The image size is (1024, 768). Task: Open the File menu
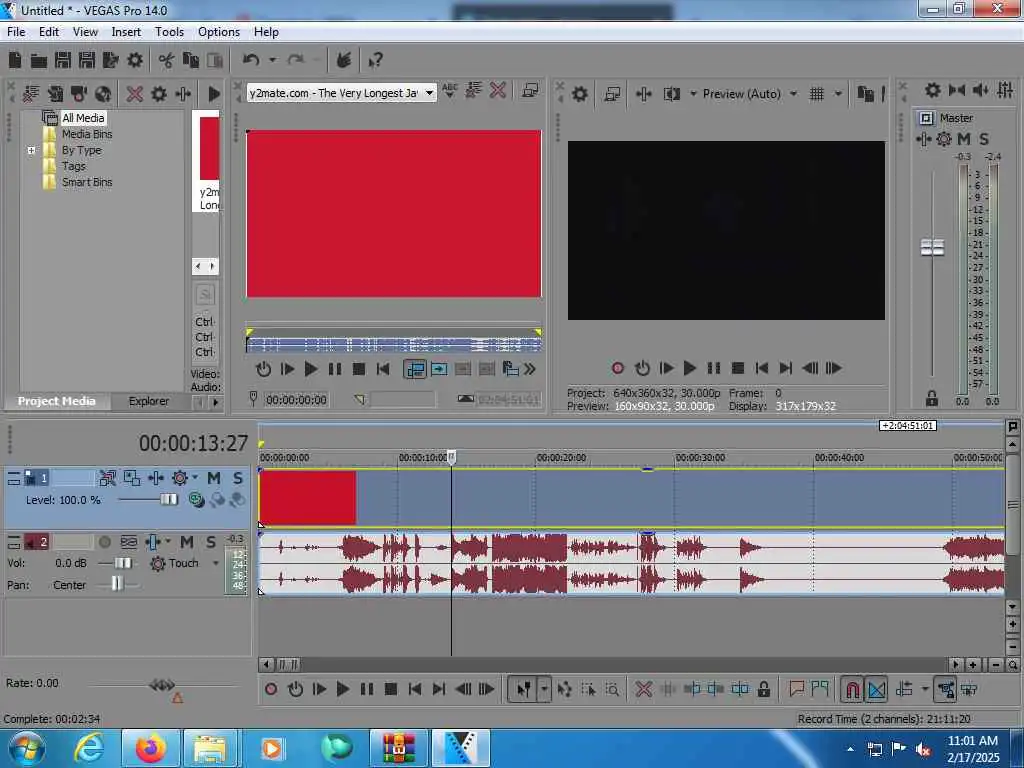tap(16, 32)
